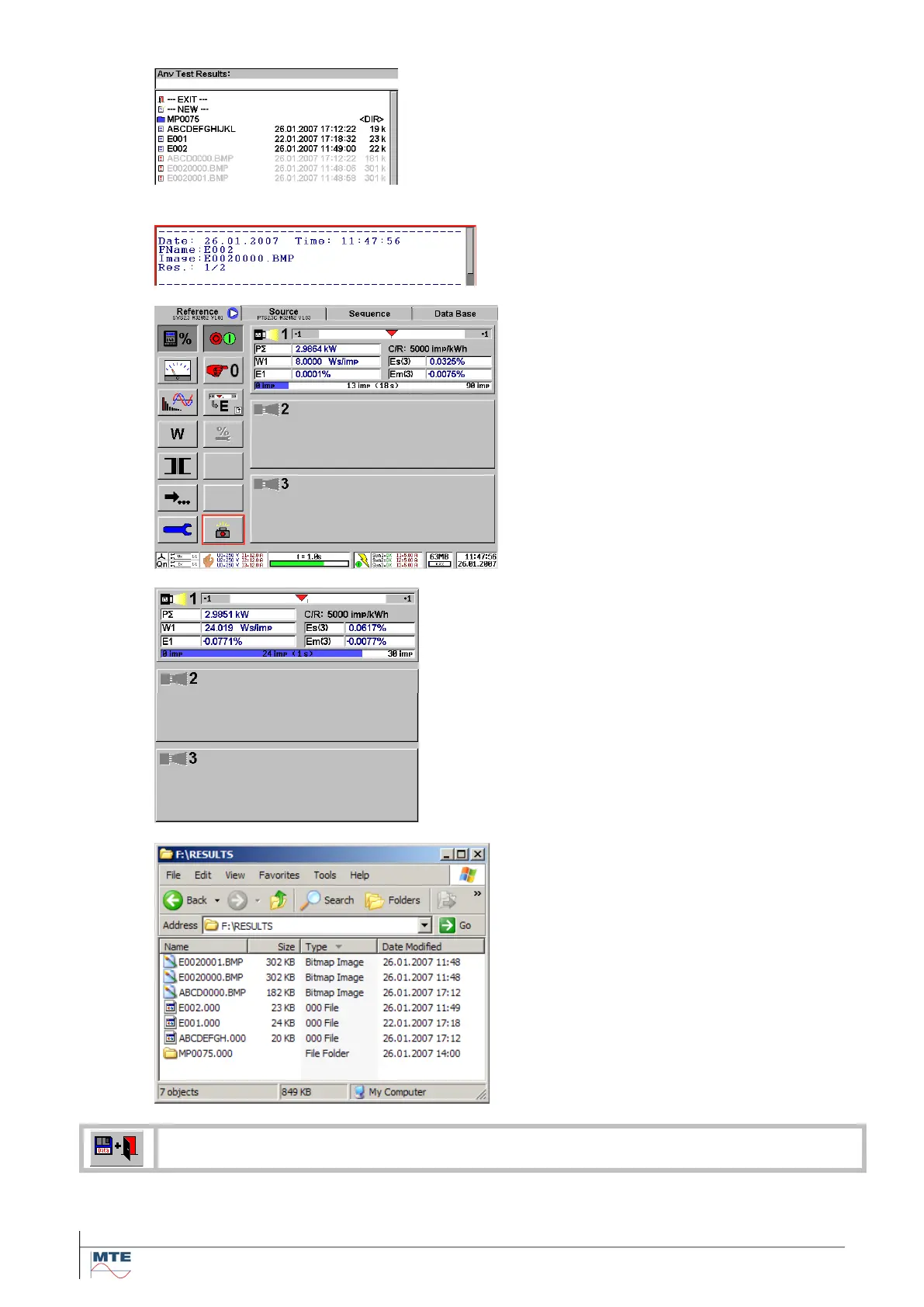Select E0020000.BMP in Explorer
Image resolution: width=924 pixels, height=1307 pixels.
click(x=204, y=977)
